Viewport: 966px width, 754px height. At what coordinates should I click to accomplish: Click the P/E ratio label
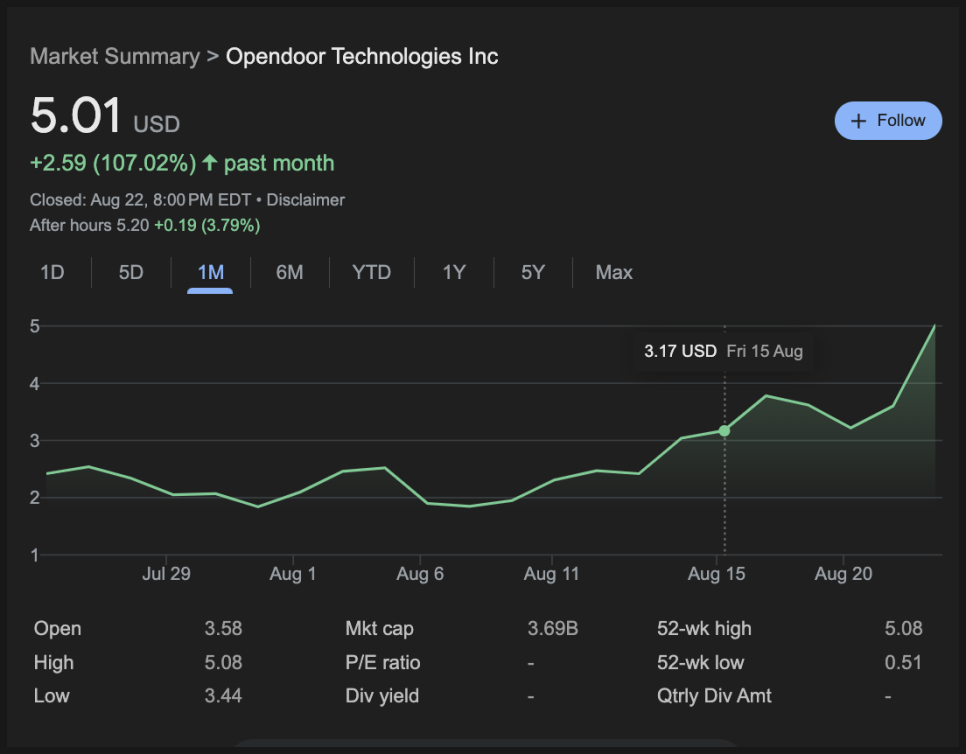[x=383, y=663]
